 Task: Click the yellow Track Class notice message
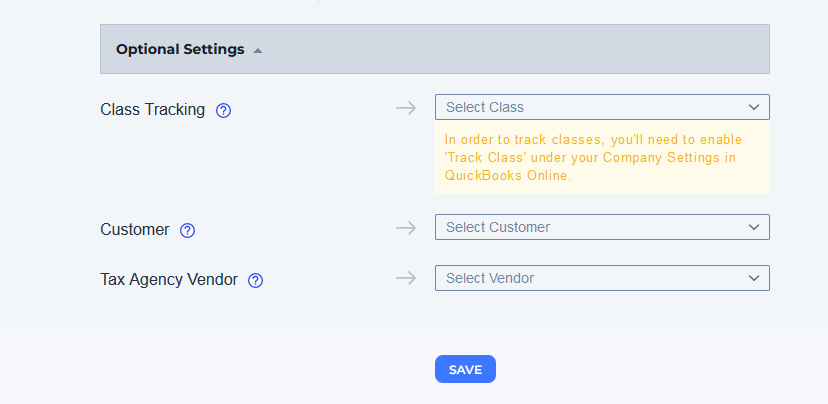point(602,157)
